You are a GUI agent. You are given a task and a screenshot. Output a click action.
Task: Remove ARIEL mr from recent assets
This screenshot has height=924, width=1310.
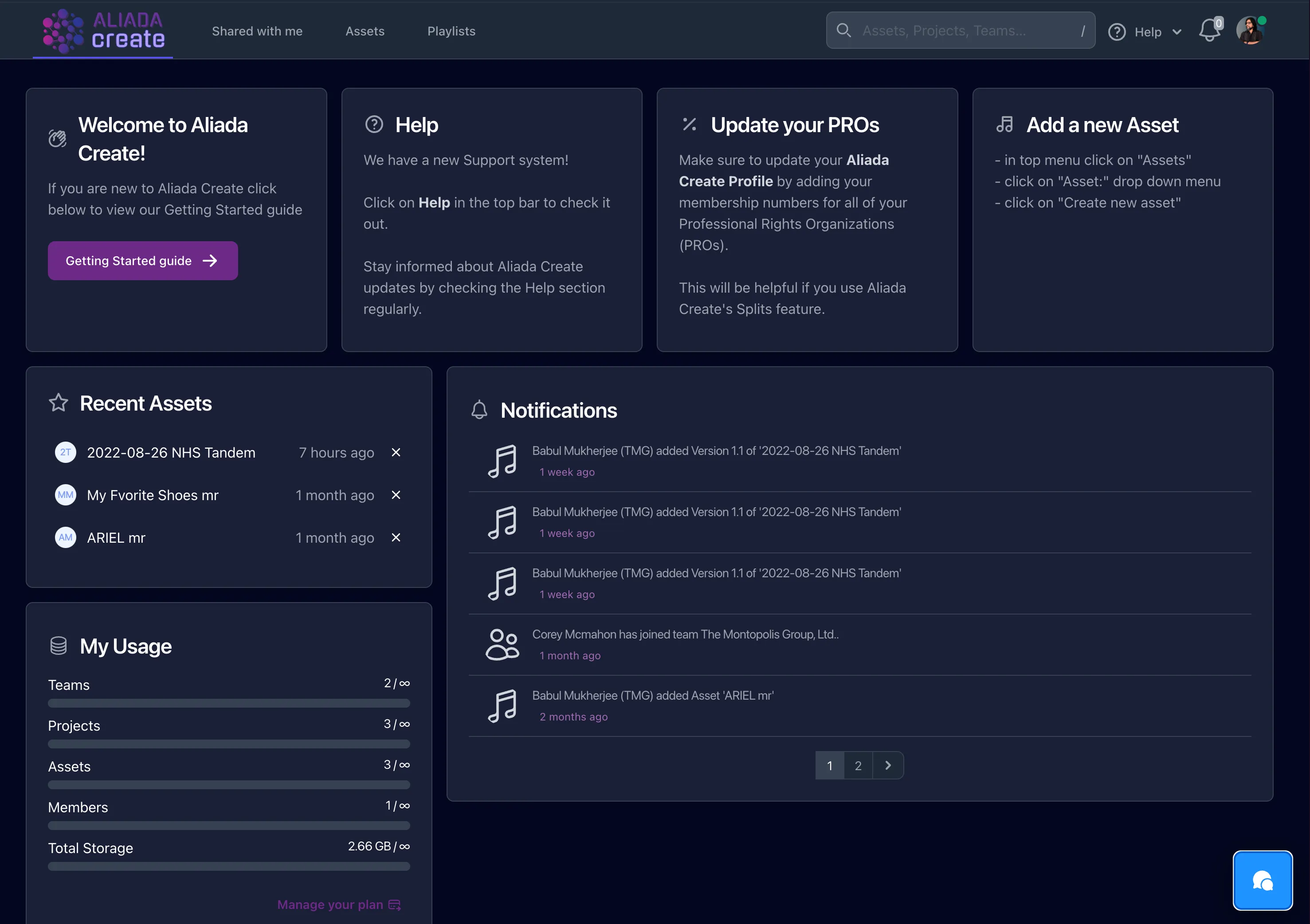click(396, 537)
